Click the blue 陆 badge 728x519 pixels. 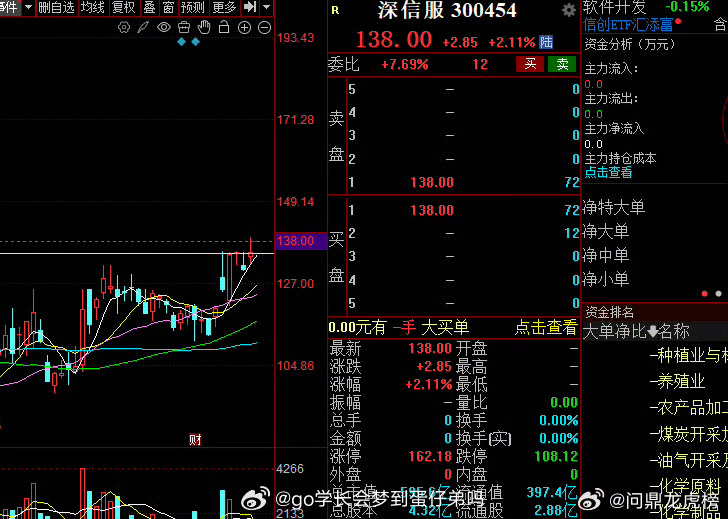[x=546, y=42]
